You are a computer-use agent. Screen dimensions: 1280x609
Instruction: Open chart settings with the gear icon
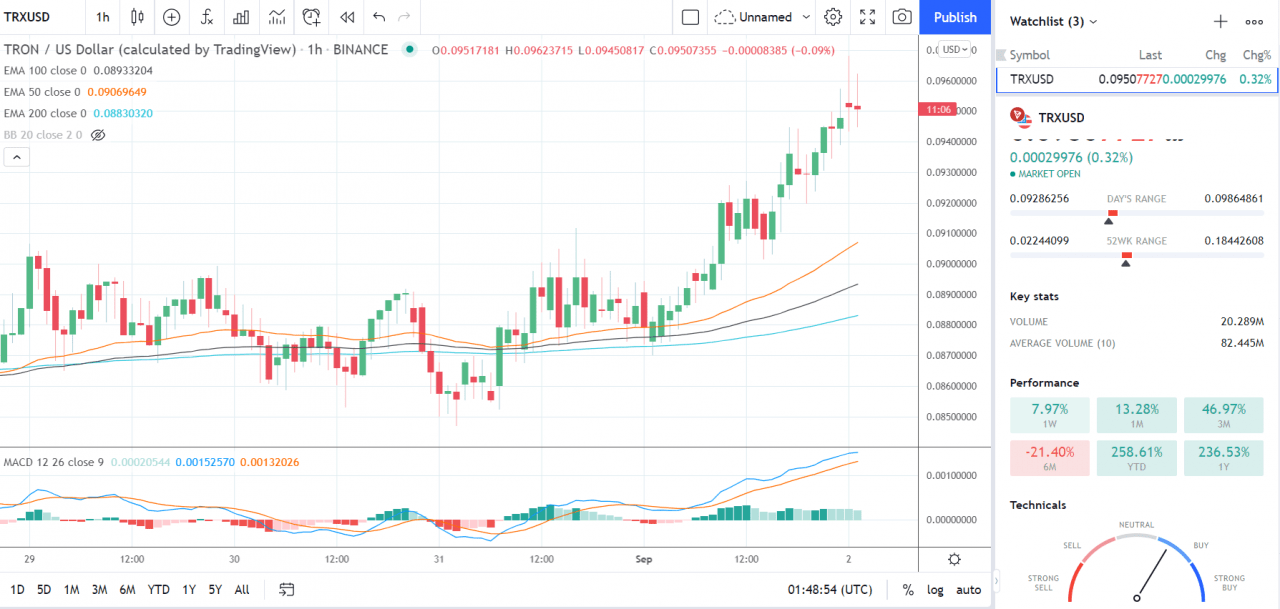point(833,17)
